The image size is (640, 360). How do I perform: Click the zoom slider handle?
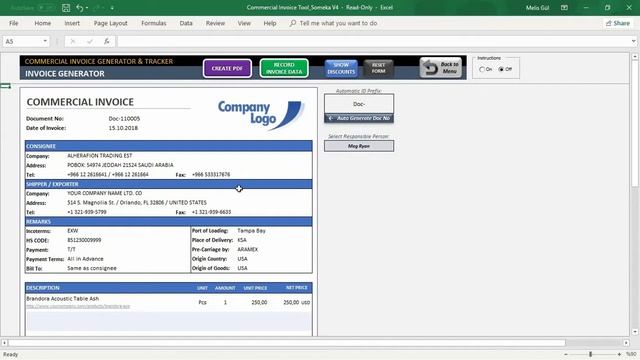pos(590,354)
